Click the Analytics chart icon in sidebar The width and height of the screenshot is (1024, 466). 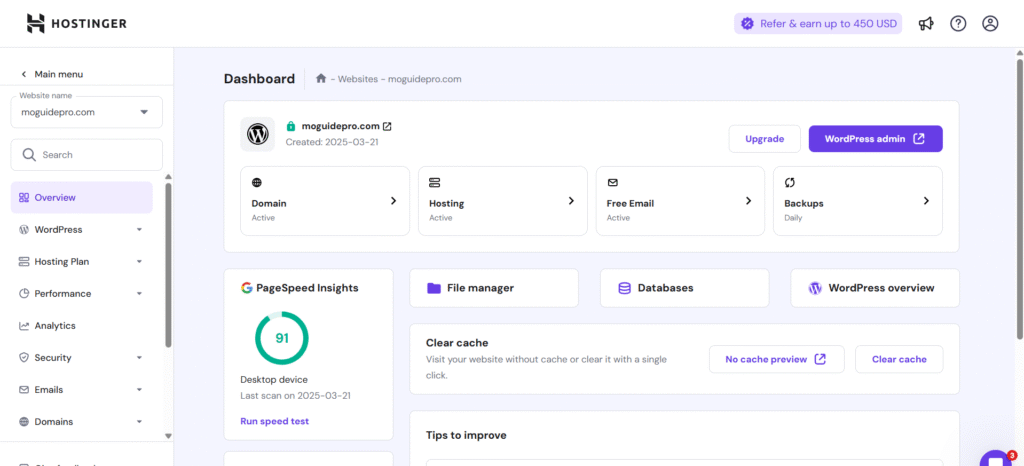tap(24, 326)
